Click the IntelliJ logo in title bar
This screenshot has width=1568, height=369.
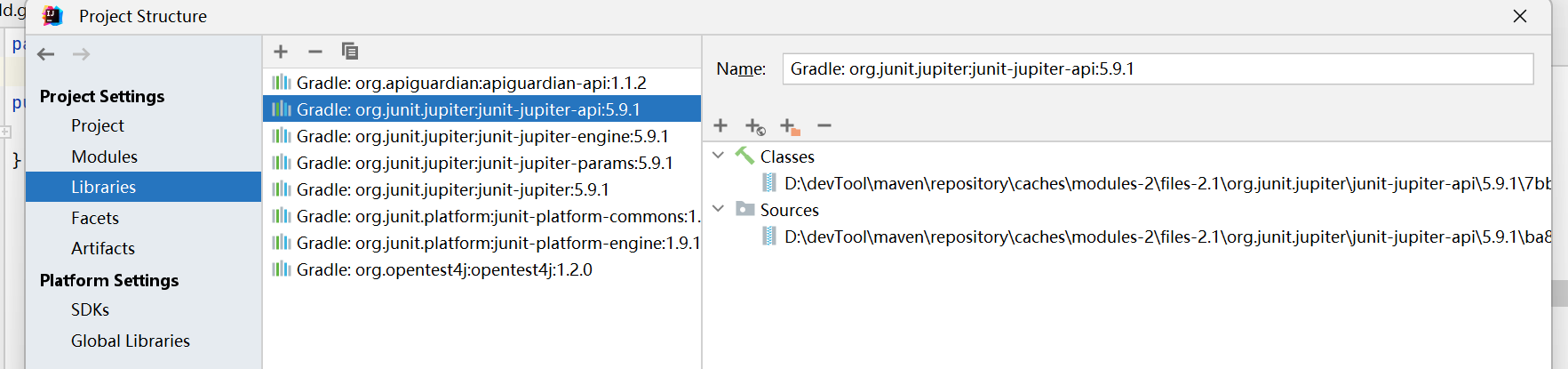[x=52, y=16]
